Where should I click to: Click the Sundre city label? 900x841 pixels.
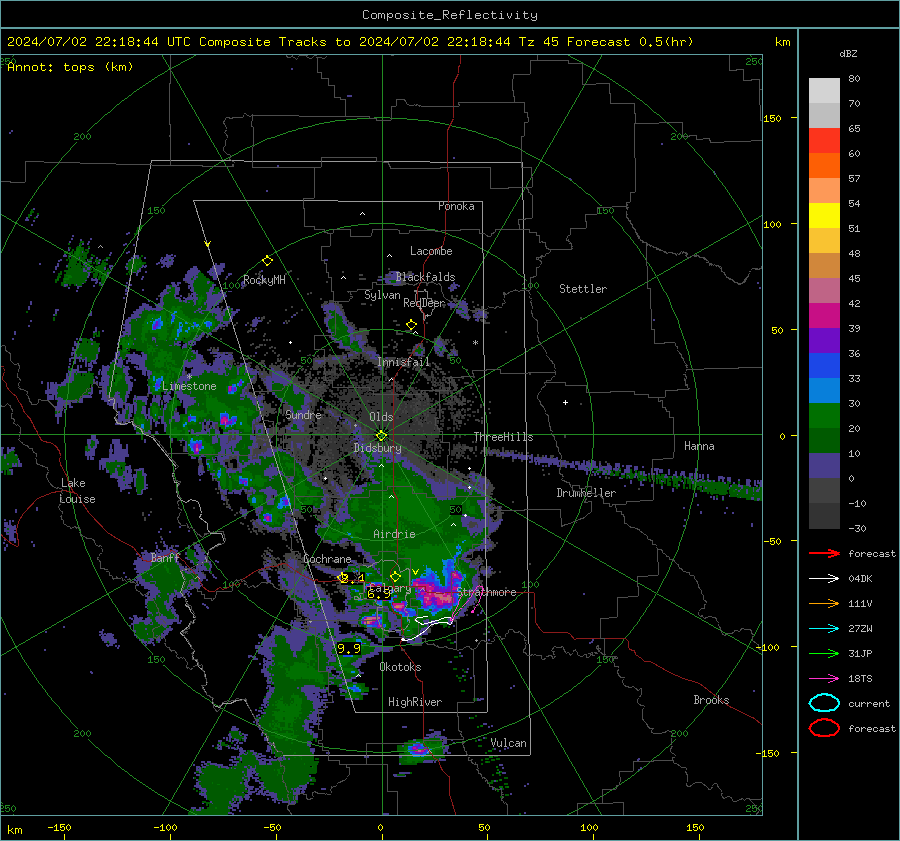303,414
